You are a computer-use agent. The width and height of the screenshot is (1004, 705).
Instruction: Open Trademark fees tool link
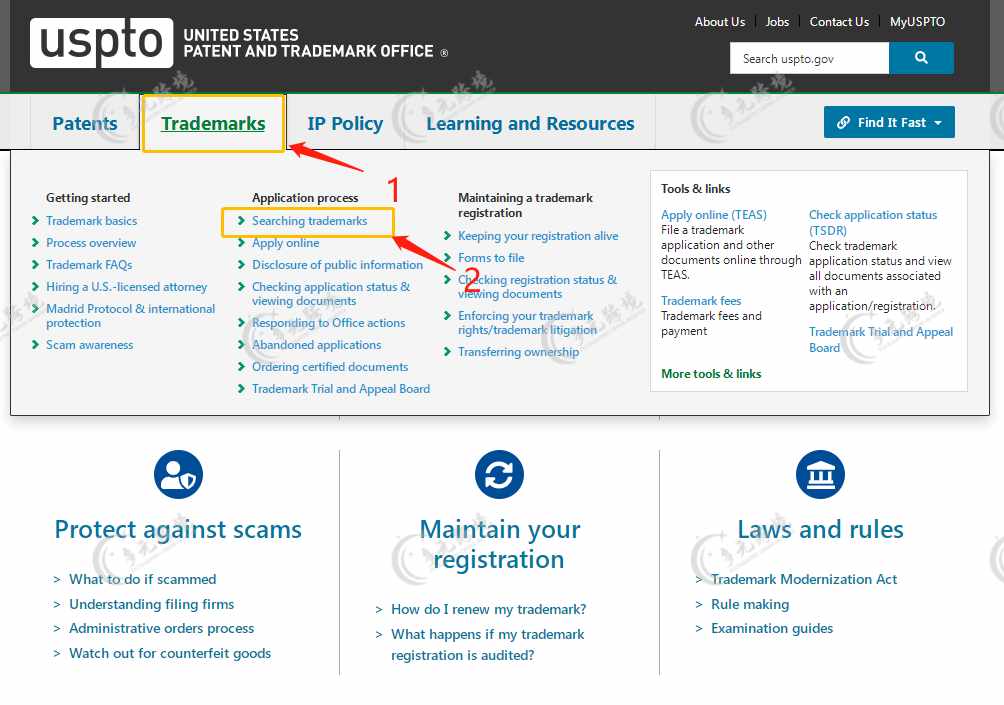pos(701,300)
